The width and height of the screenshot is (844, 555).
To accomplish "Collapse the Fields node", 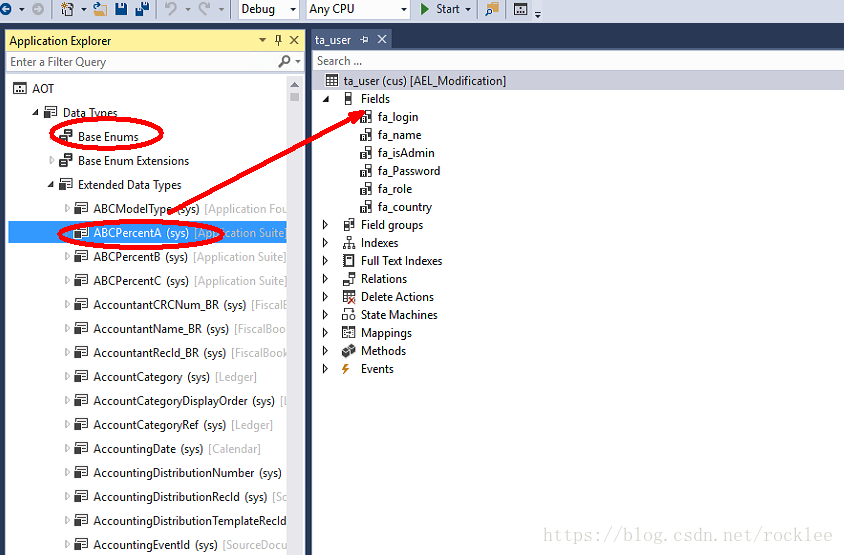I will [326, 99].
